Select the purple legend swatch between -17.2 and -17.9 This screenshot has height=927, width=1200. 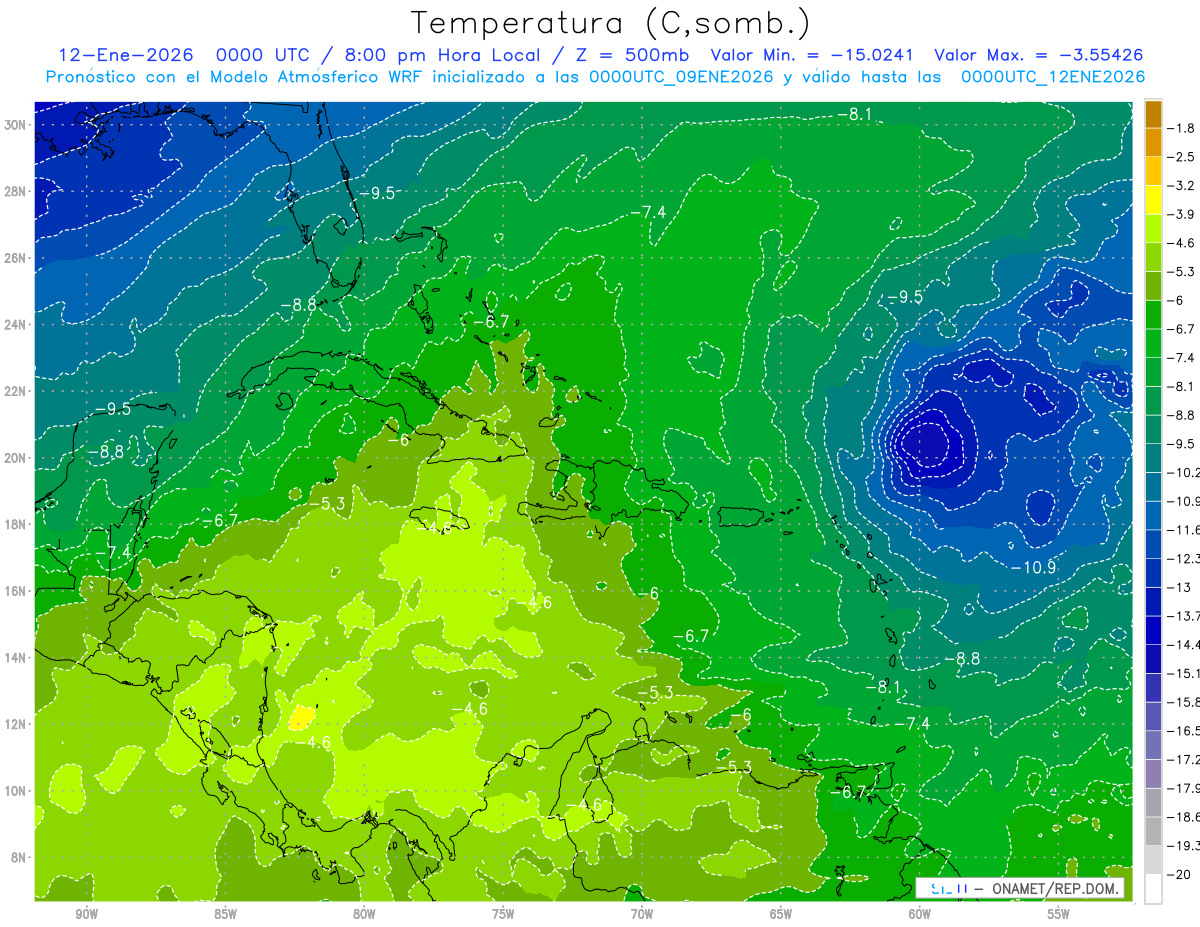pos(1153,774)
